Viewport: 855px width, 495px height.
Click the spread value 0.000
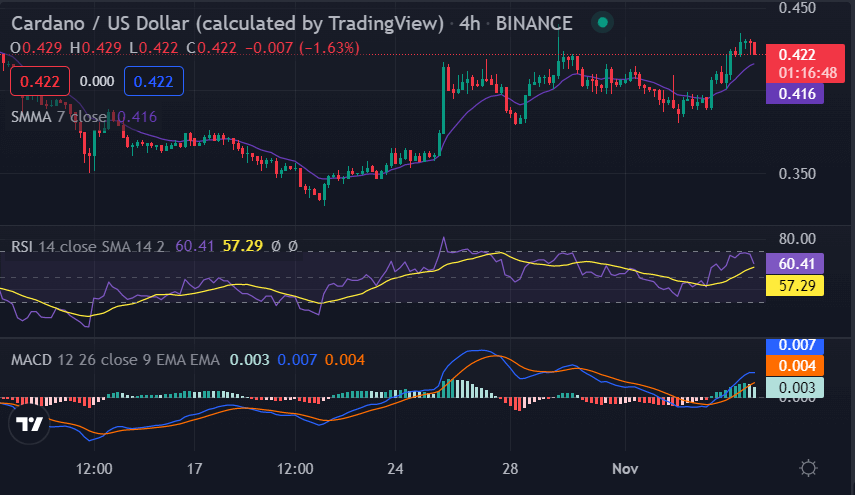click(x=97, y=81)
